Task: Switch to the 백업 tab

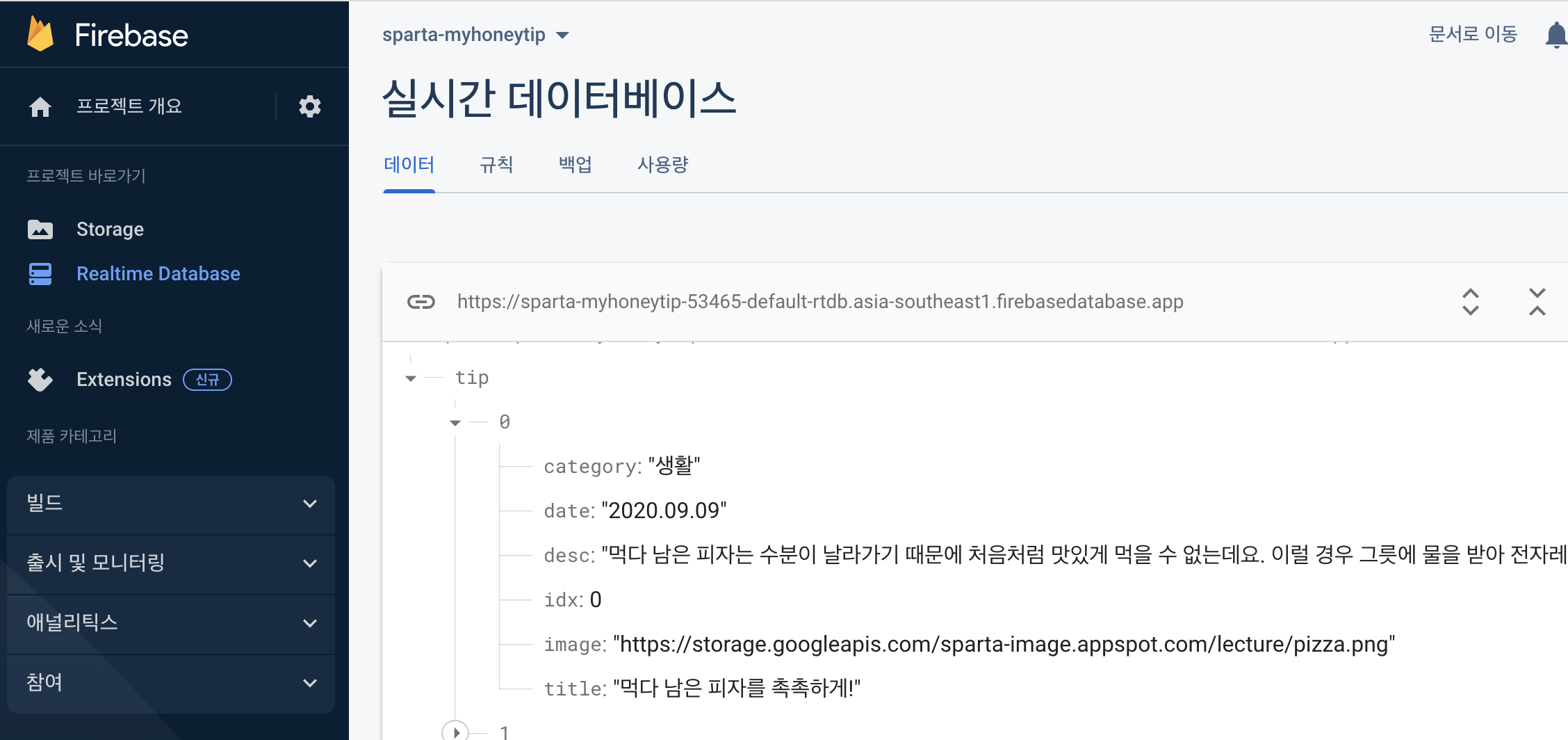Action: 575,165
